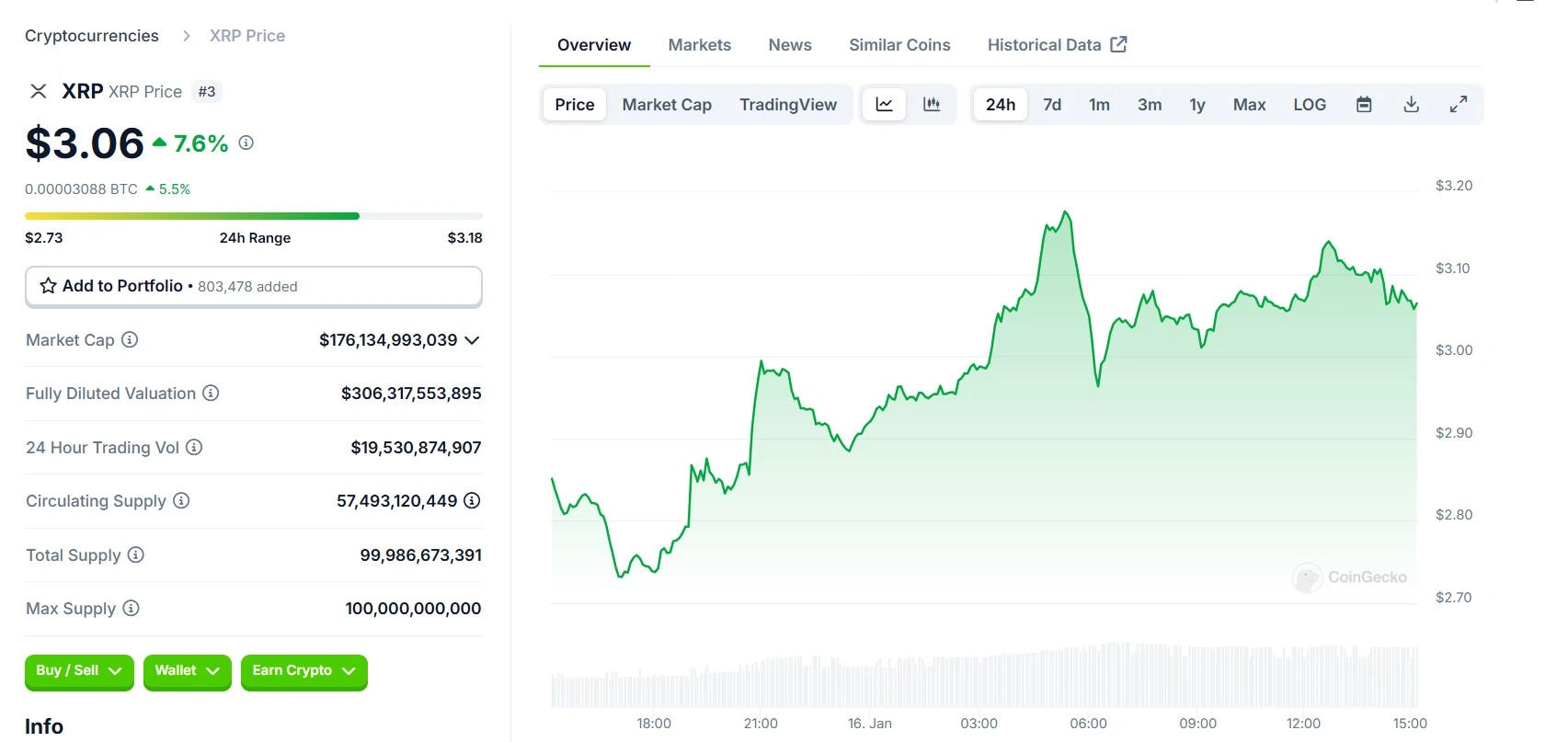Select the 1y time range

(x=1197, y=105)
